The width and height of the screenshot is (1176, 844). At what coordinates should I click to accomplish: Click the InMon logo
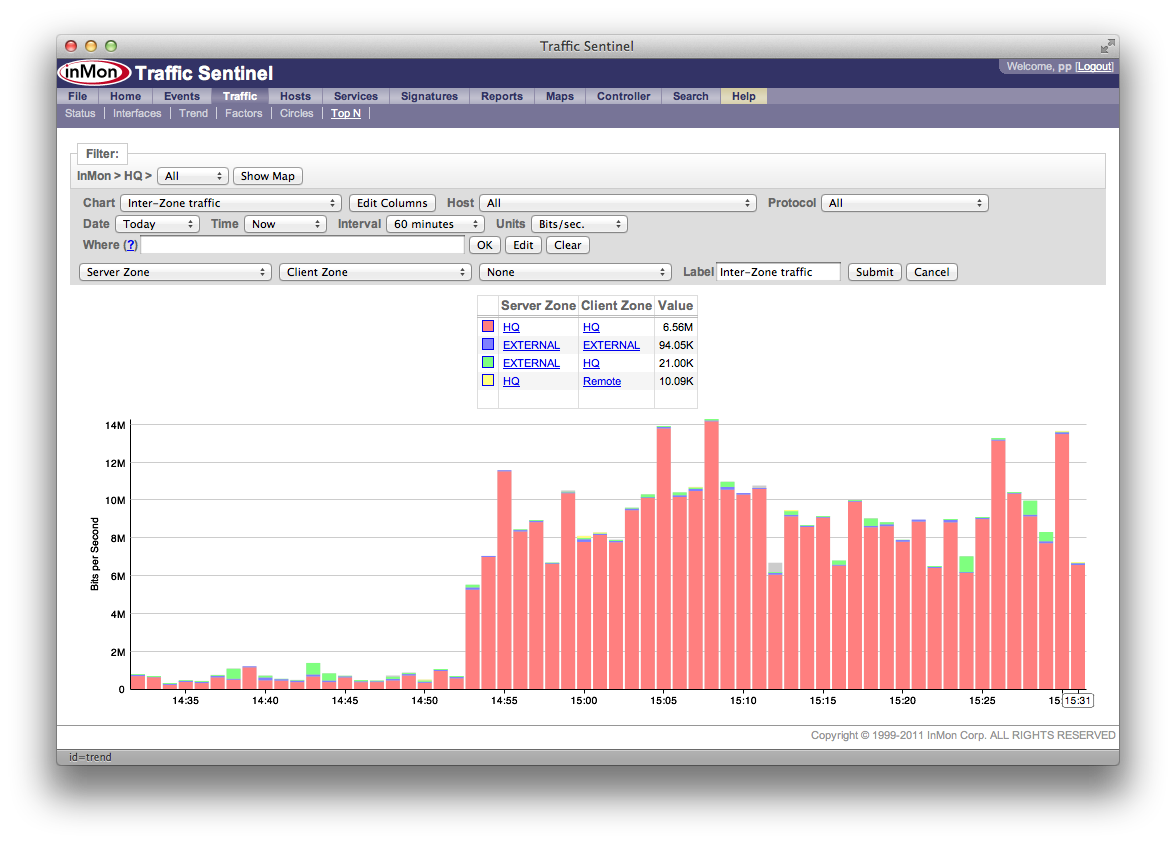(x=94, y=73)
